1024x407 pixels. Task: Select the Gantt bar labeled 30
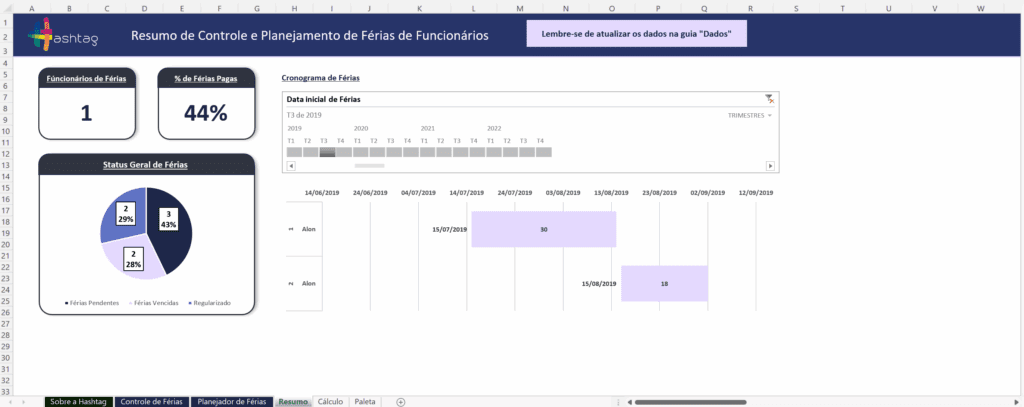544,229
